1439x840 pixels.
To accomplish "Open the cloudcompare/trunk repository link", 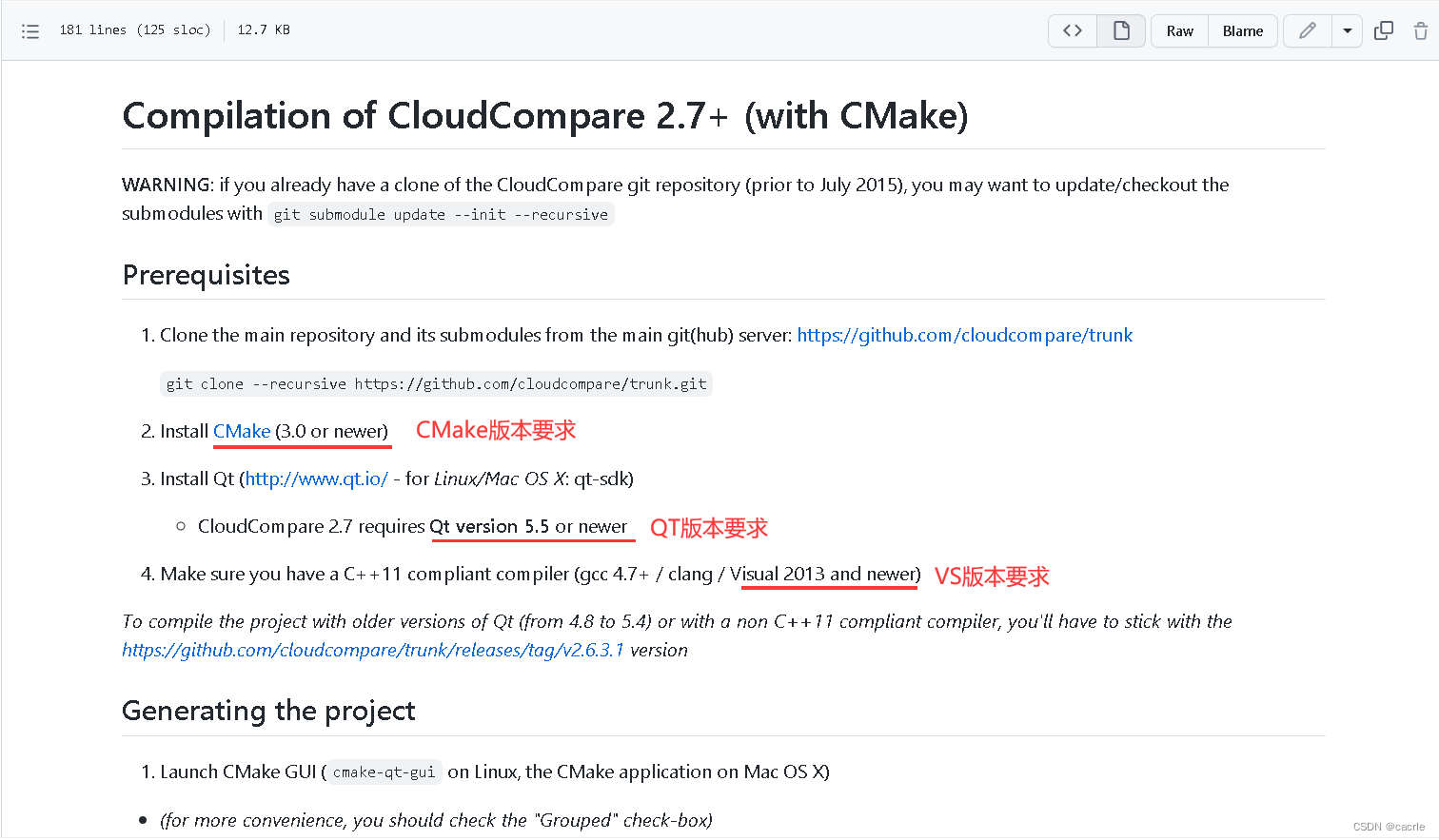I will pos(965,335).
